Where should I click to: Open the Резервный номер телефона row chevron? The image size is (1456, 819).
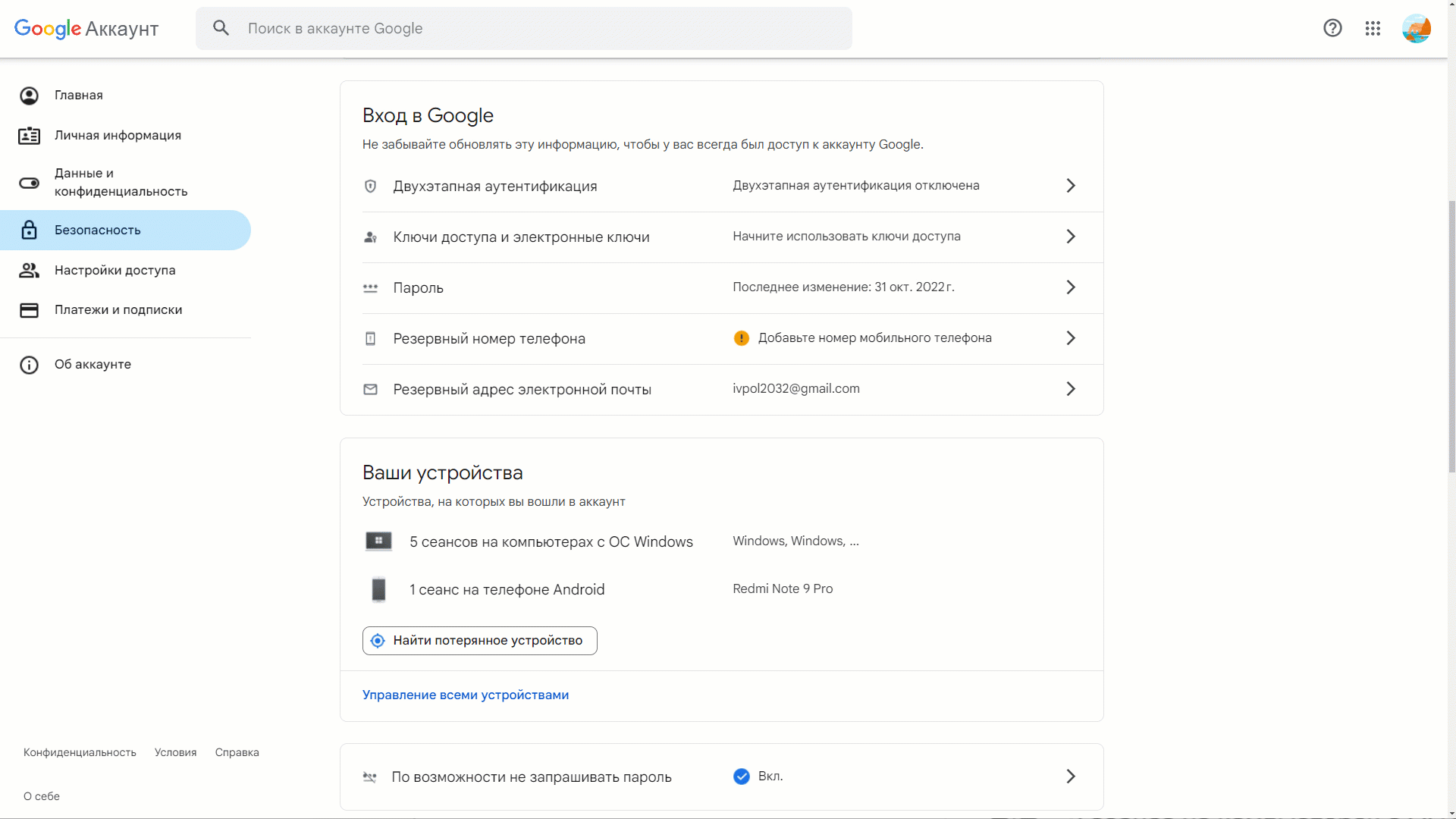(x=1070, y=338)
